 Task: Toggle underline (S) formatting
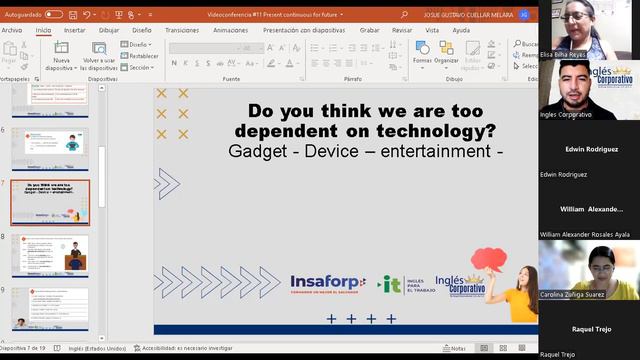click(x=197, y=63)
